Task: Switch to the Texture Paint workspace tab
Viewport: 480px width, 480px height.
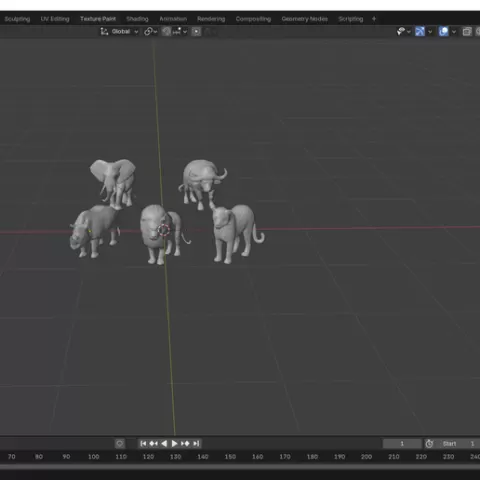Action: [98, 19]
